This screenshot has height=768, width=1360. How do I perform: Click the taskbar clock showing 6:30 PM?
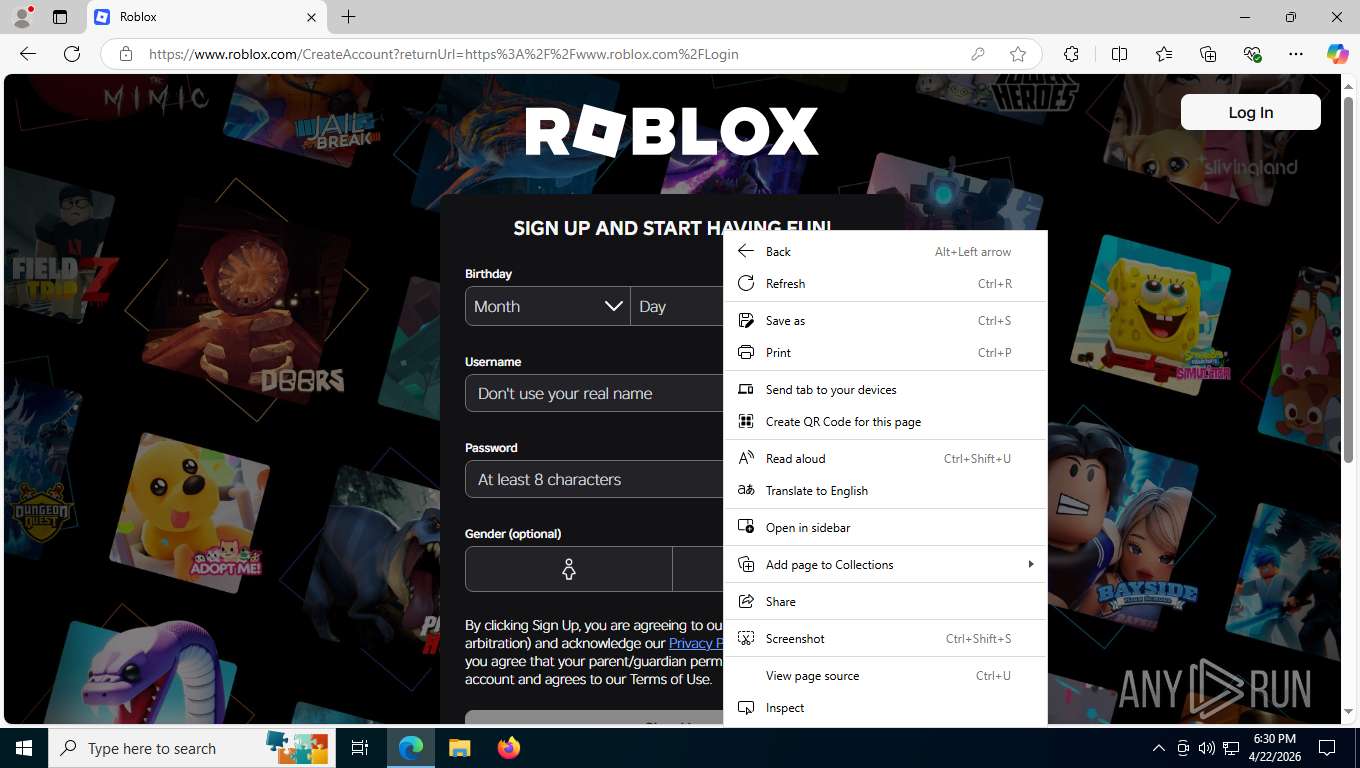click(1275, 748)
